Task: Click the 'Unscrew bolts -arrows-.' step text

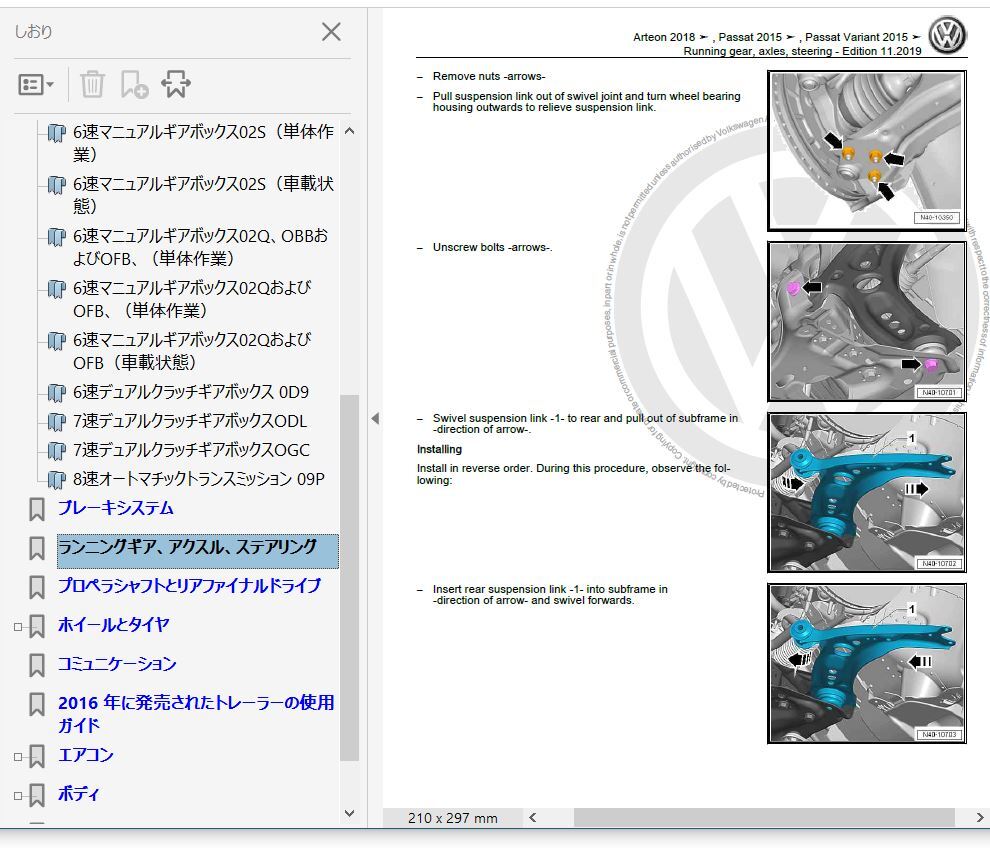Action: (x=492, y=248)
